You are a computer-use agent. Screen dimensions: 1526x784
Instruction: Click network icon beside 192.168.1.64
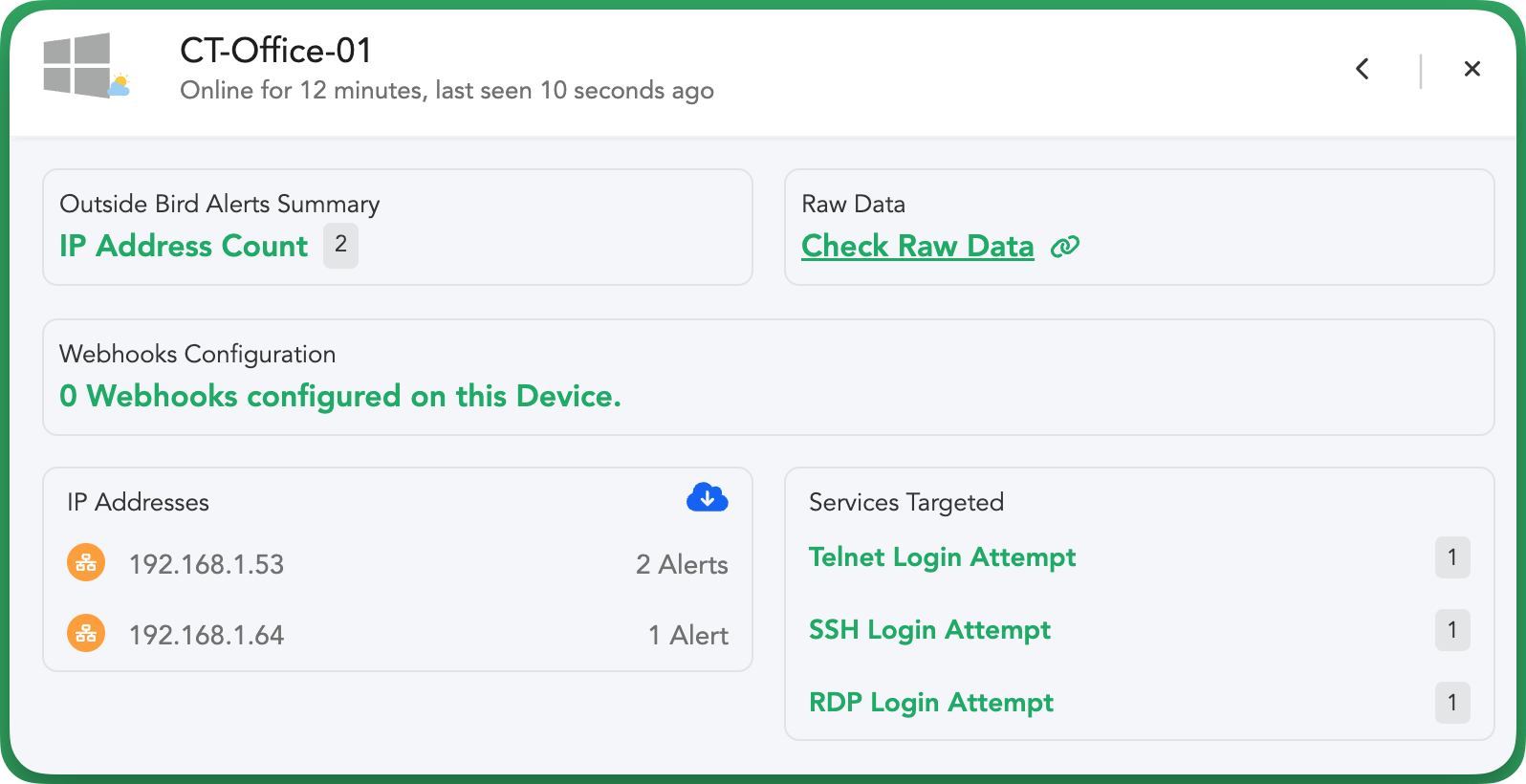click(x=86, y=633)
